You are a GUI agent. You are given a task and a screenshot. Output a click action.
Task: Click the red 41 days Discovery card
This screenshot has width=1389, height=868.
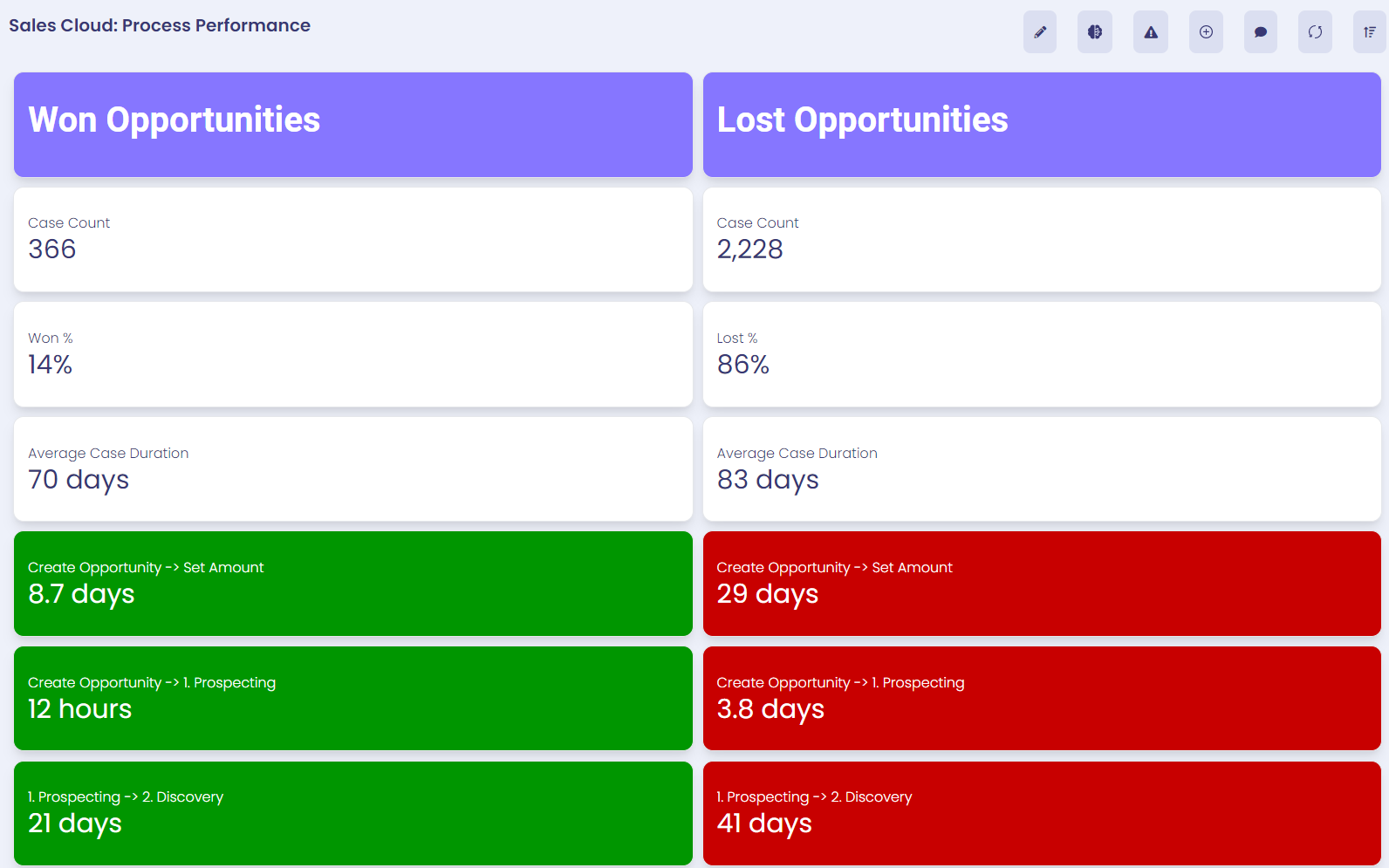pyautogui.click(x=1042, y=813)
